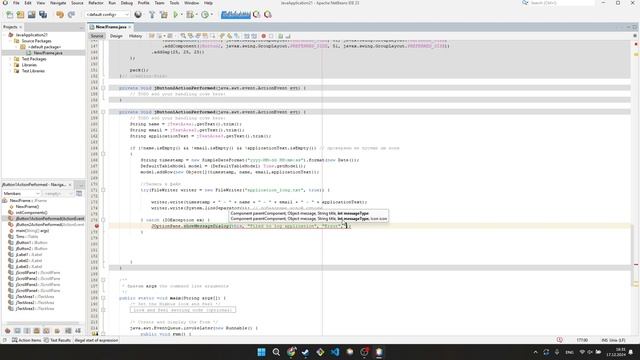
Task: Click the Action Items status bar icon
Action: point(15,340)
